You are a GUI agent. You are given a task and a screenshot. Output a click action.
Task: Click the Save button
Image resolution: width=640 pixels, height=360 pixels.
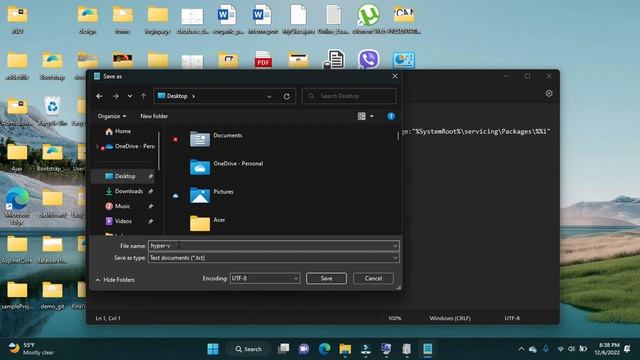click(x=326, y=278)
